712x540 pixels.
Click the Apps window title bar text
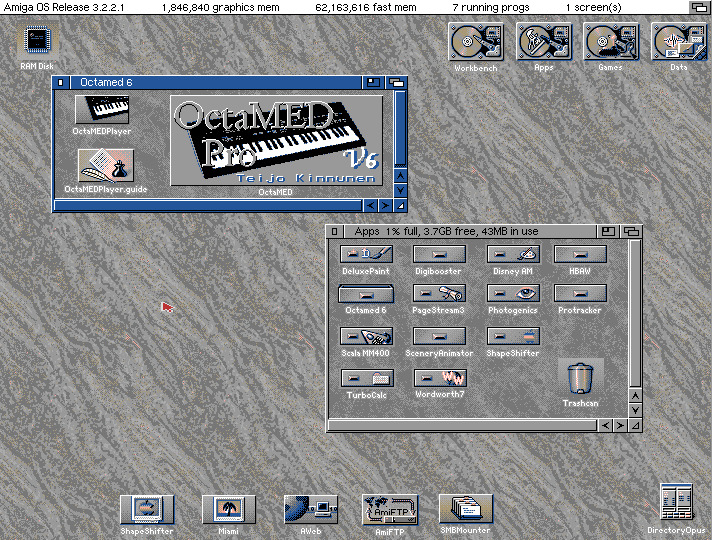(446, 232)
